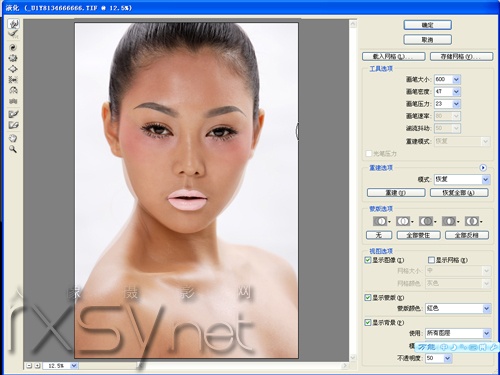Click the keyboard icon on the IME bar

473,347
